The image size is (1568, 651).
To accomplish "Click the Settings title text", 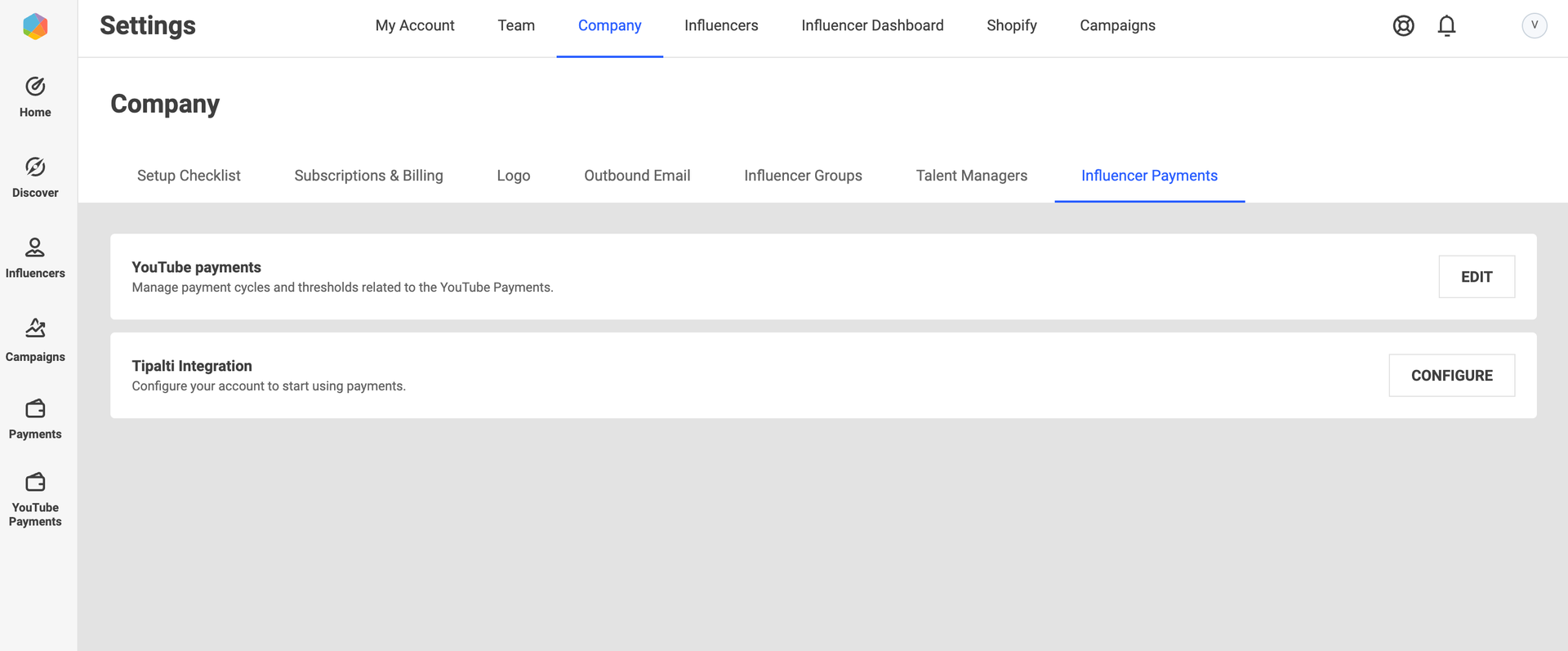I will (148, 25).
